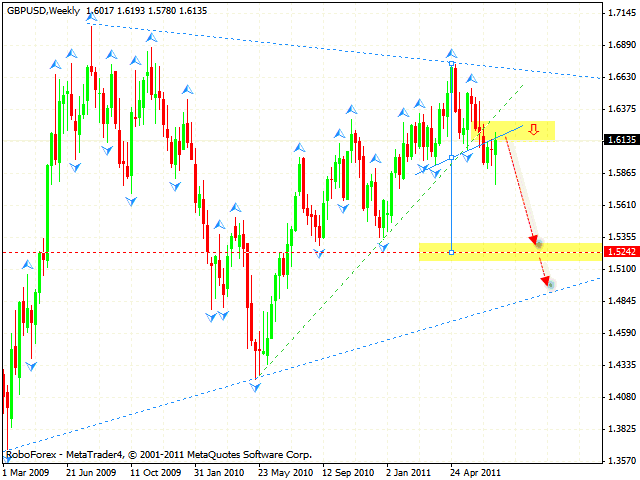Click the bottom anchor square at the 1.5242 level
Image resolution: width=640 pixels, height=480 pixels.
pyautogui.click(x=451, y=253)
